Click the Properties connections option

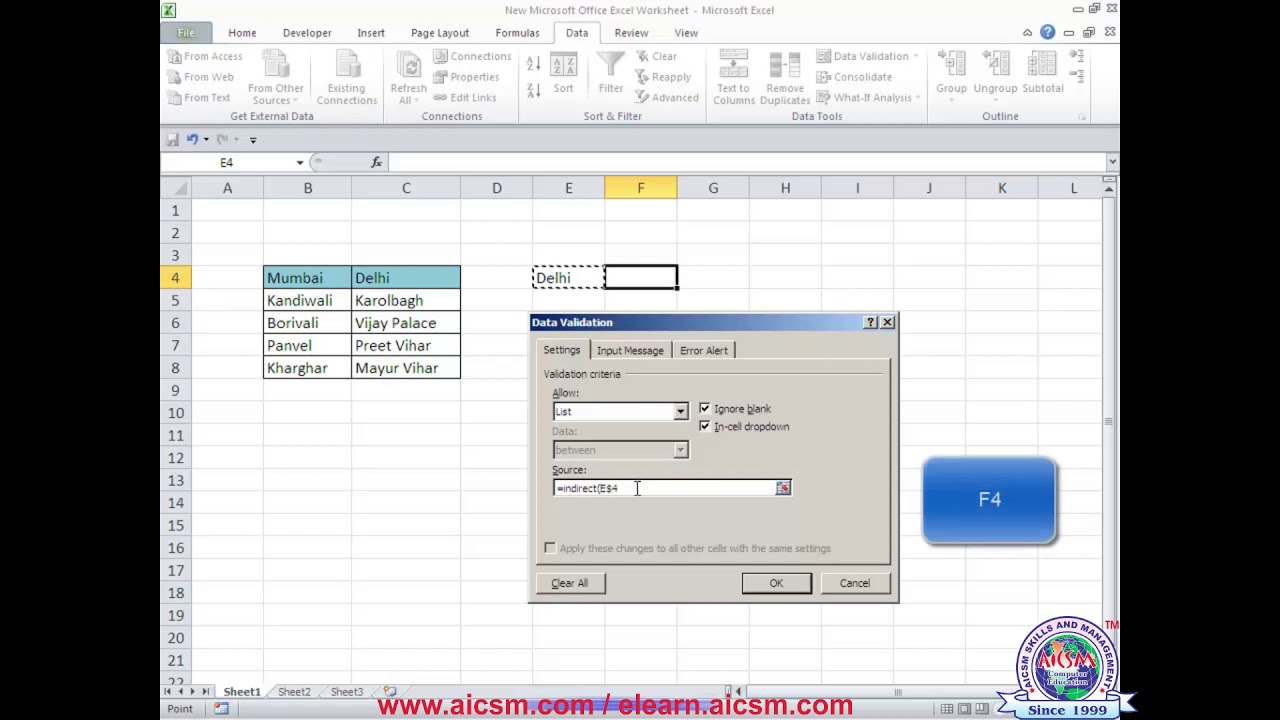click(x=466, y=77)
